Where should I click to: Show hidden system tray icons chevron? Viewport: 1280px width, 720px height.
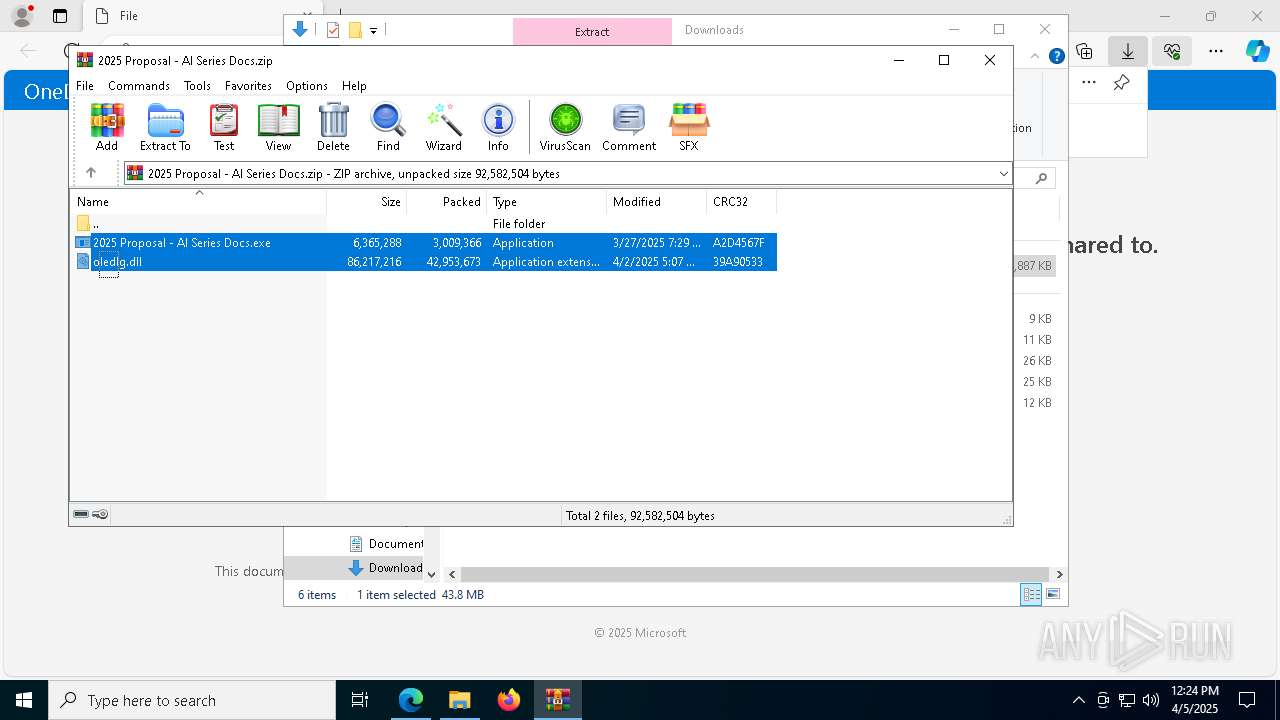click(1078, 700)
